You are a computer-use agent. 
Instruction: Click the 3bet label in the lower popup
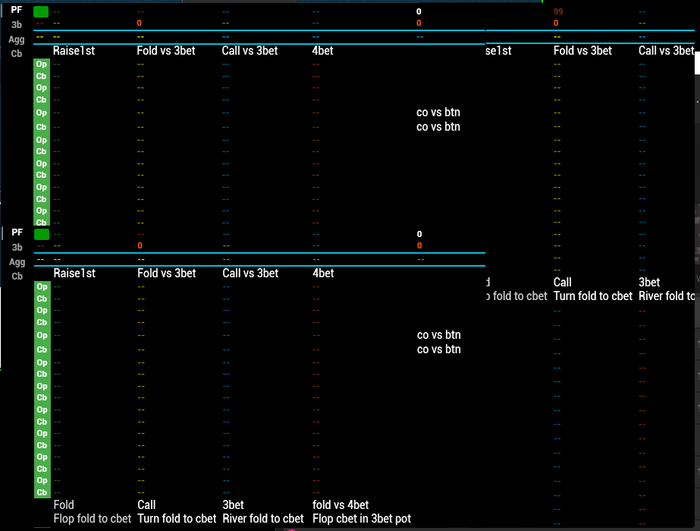[233, 505]
